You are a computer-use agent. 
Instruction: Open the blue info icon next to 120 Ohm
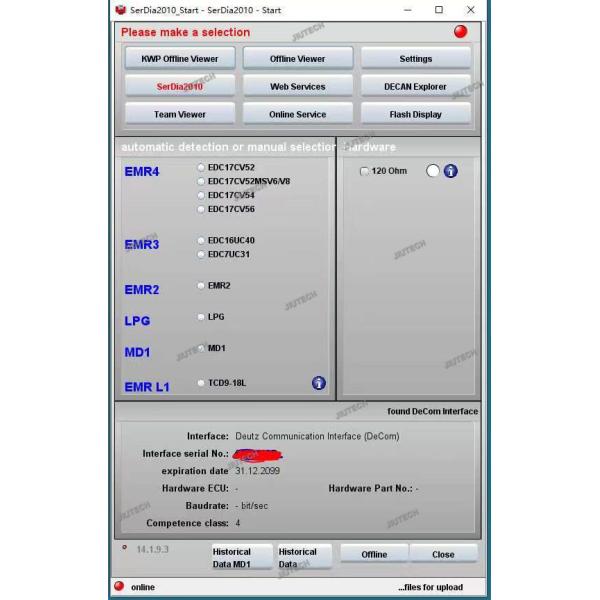(x=450, y=171)
